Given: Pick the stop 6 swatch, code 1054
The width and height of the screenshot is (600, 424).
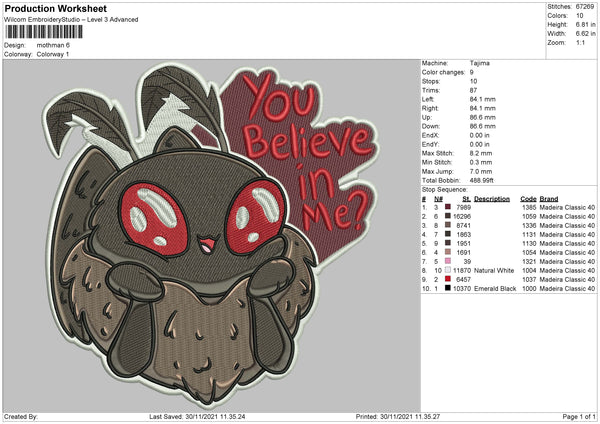Looking at the screenshot, I should point(448,252).
